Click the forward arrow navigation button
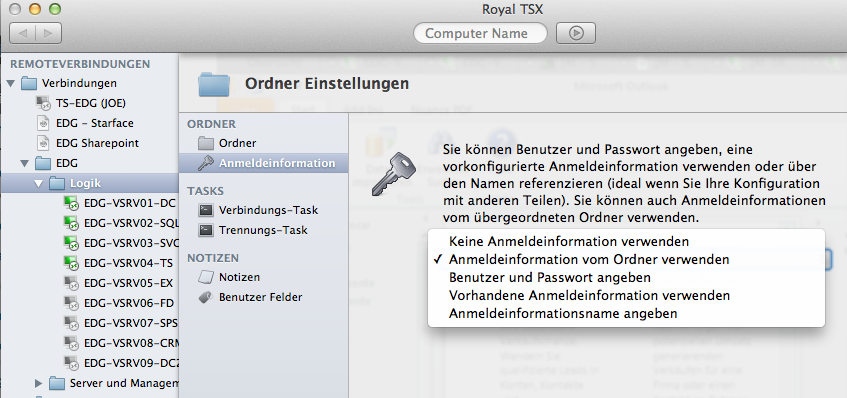The height and width of the screenshot is (398, 847). click(48, 33)
